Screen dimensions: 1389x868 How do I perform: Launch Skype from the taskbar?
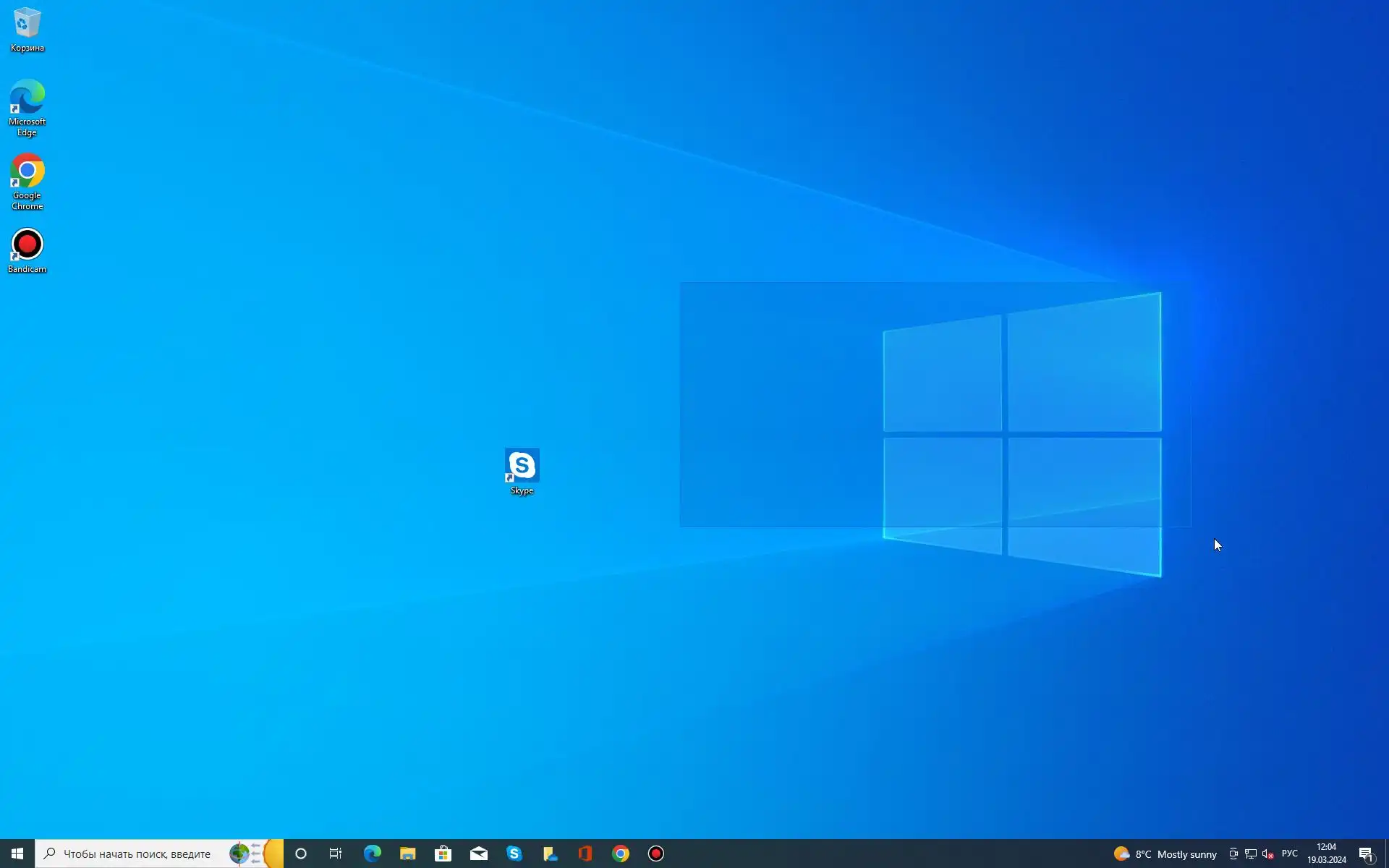514,854
